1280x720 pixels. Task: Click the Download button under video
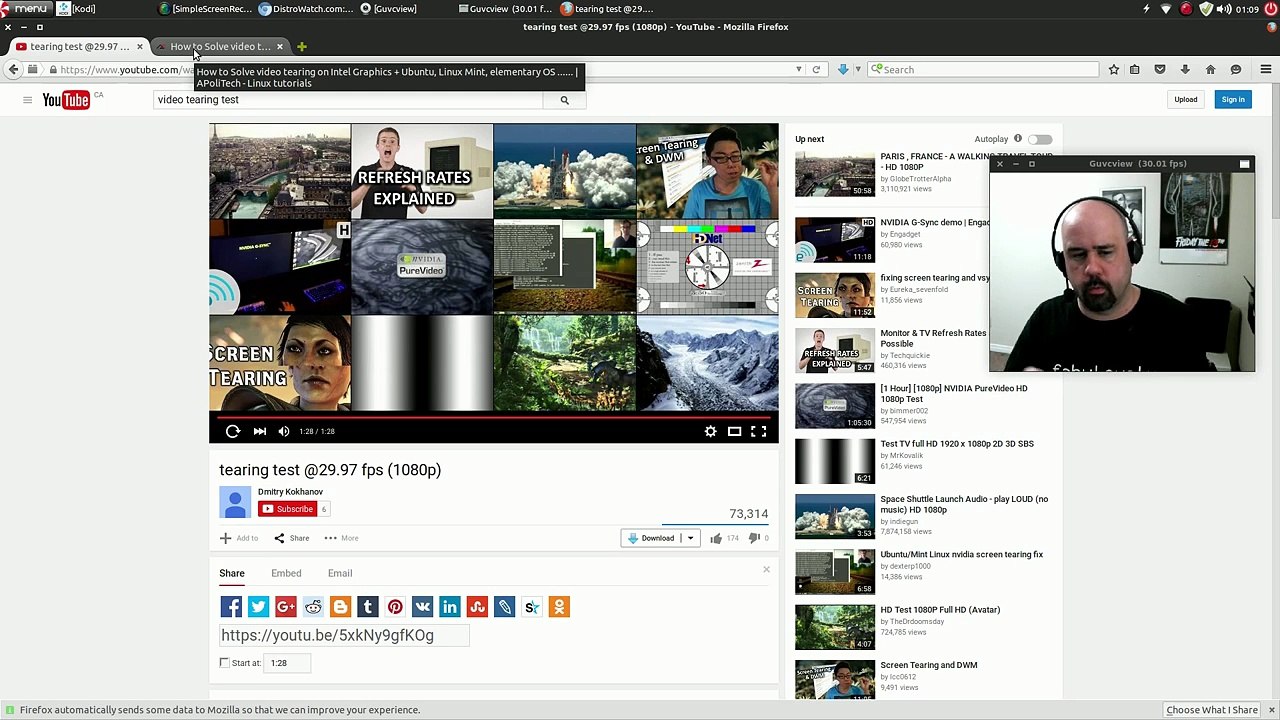pos(651,538)
